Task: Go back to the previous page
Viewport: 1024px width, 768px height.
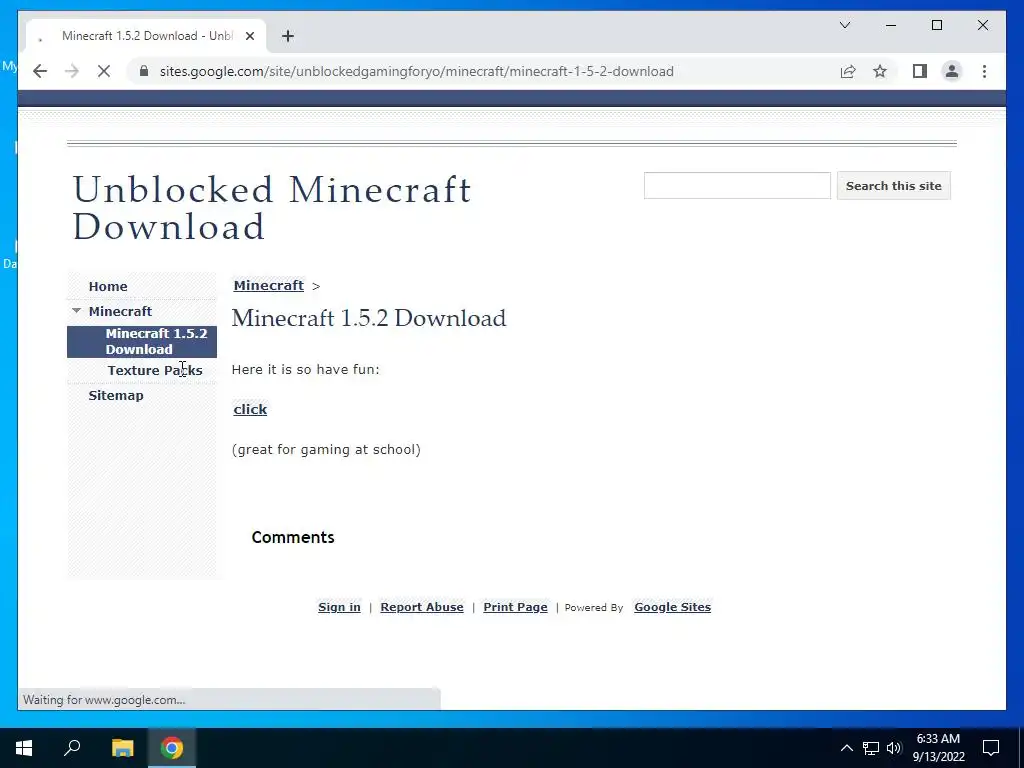Action: (40, 71)
